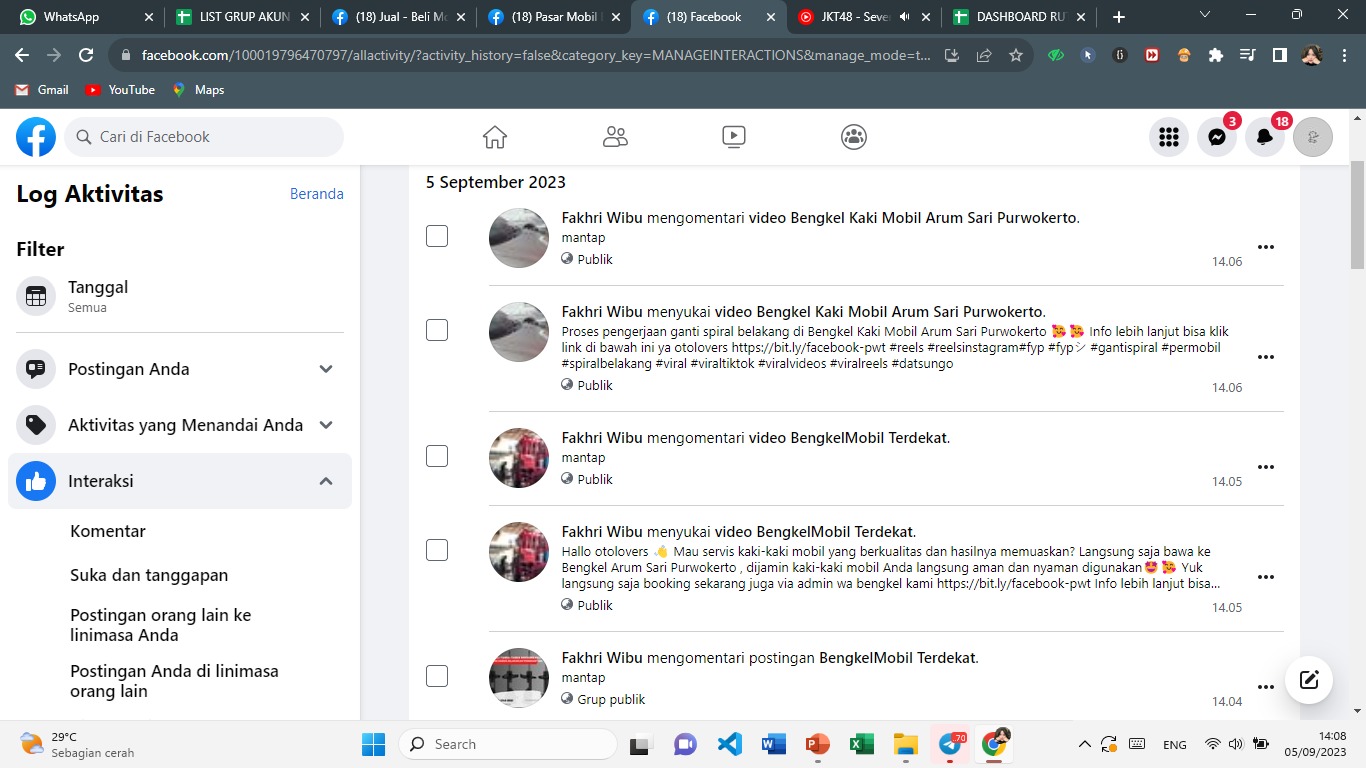1366x768 pixels.
Task: Open the Windows Start menu
Action: click(373, 744)
